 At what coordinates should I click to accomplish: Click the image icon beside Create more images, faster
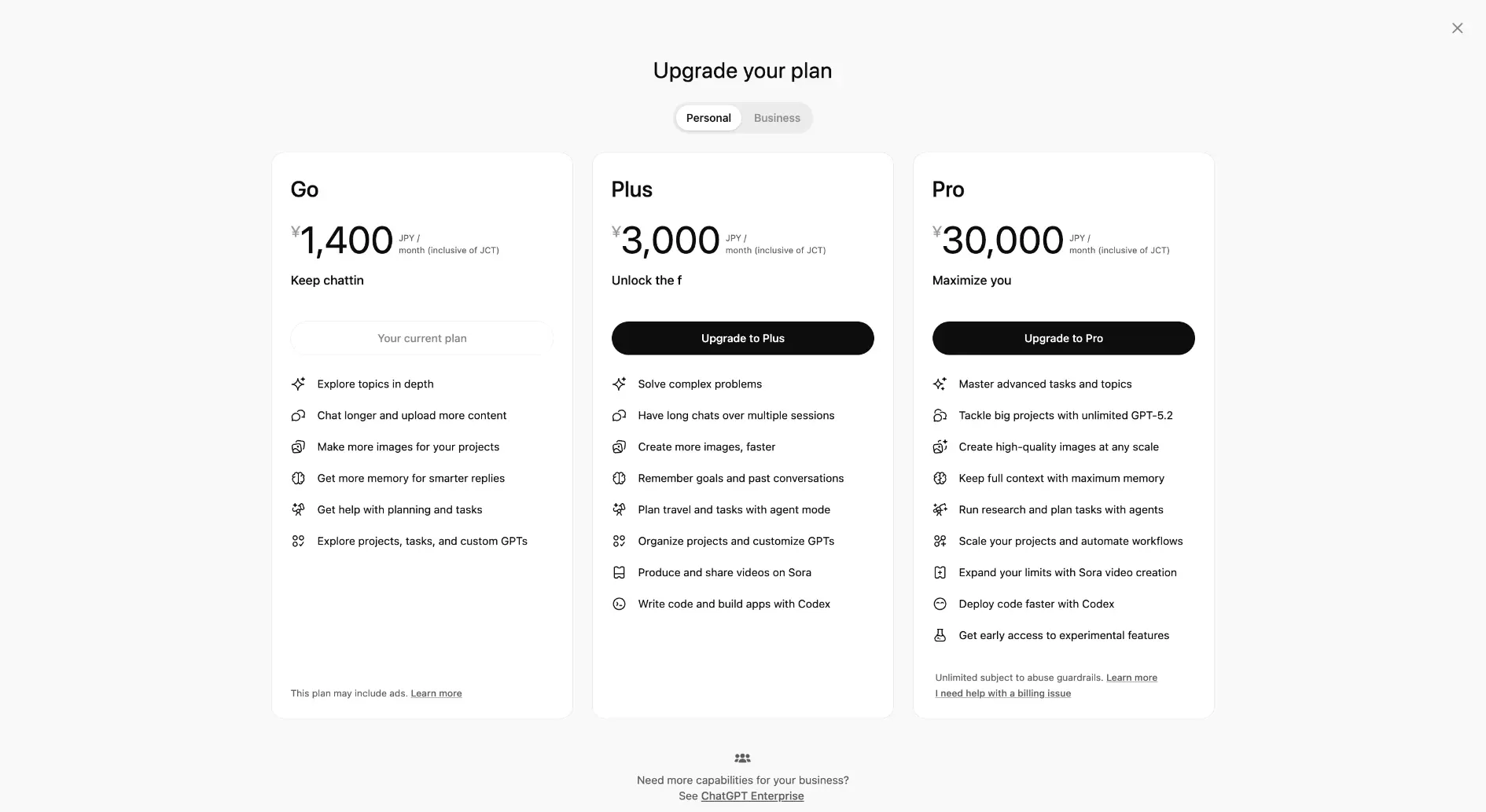point(619,446)
